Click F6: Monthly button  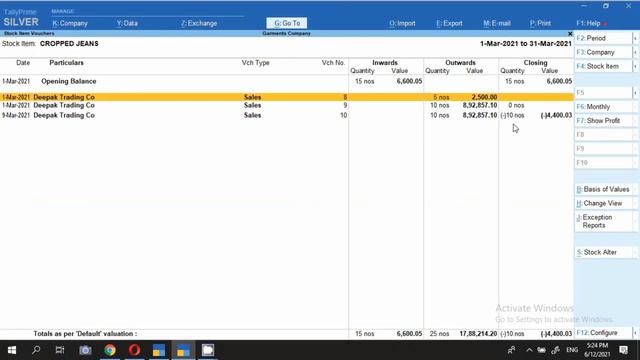click(603, 107)
